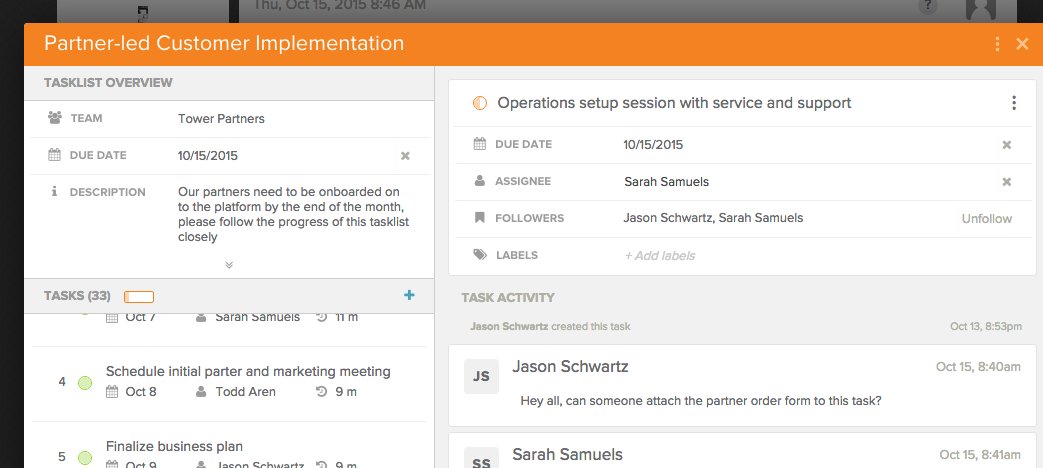The image size is (1043, 468).
Task: Click the TASKLIST OVERVIEW heading
Action: [x=108, y=83]
